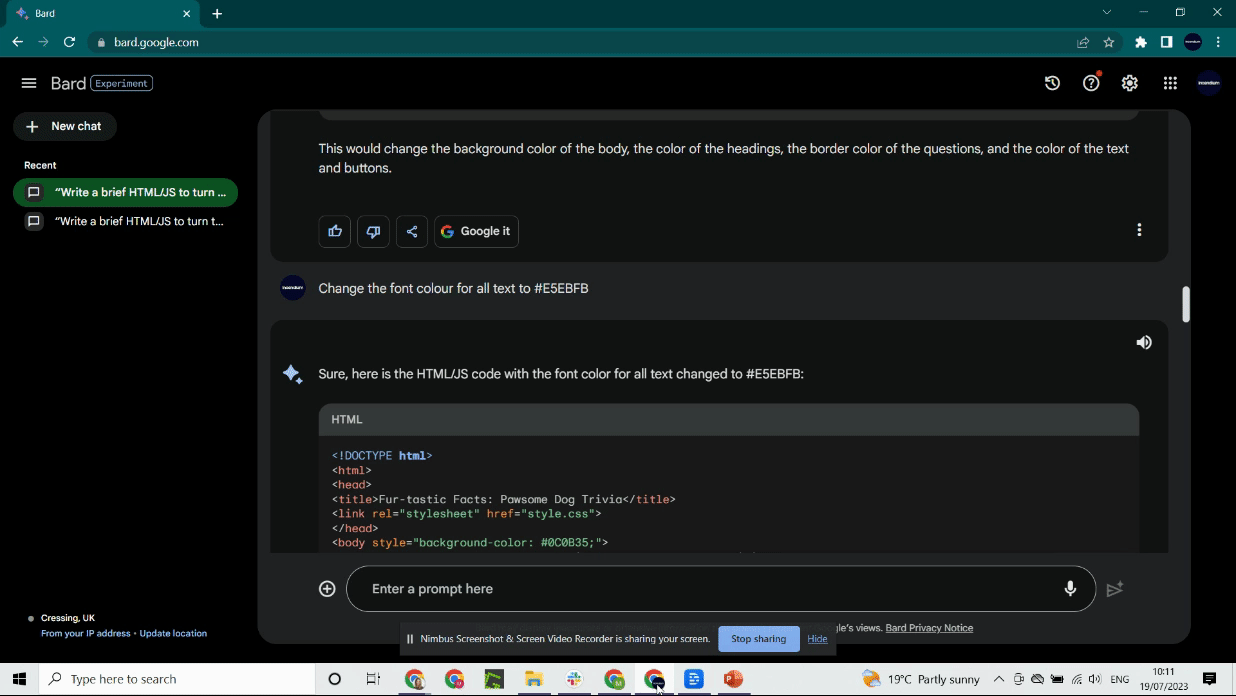
Task: Click the share response icon
Action: (x=412, y=231)
